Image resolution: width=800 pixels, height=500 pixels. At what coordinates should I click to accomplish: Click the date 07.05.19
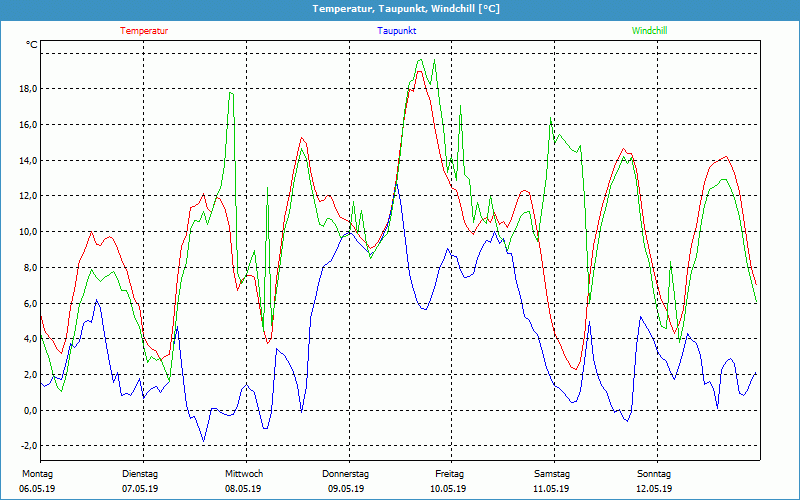(x=140, y=489)
